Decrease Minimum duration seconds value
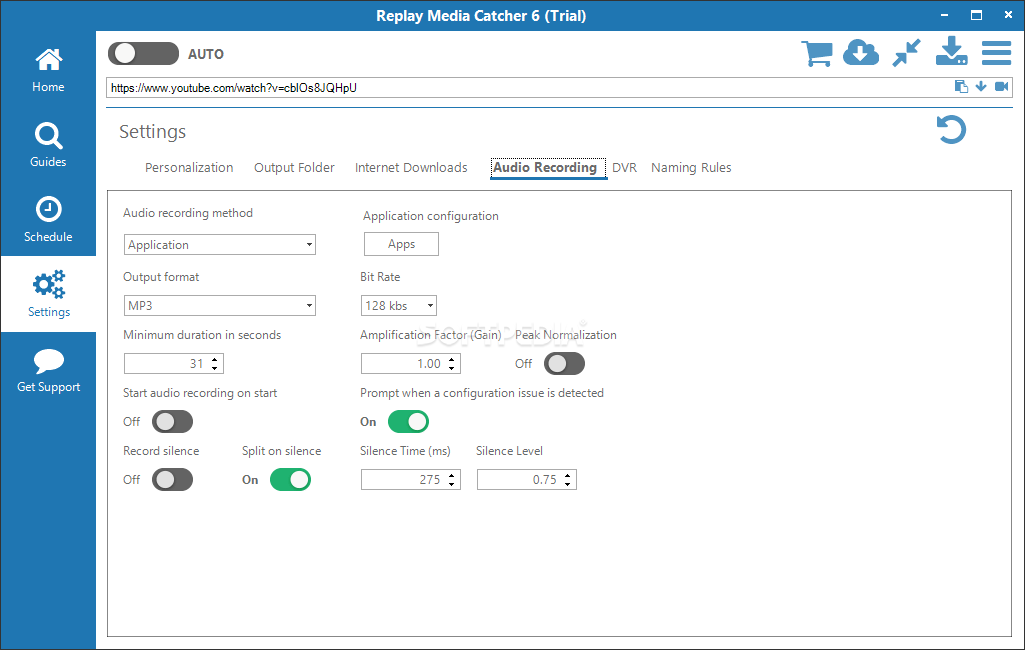Image resolution: width=1025 pixels, height=650 pixels. [x=214, y=368]
